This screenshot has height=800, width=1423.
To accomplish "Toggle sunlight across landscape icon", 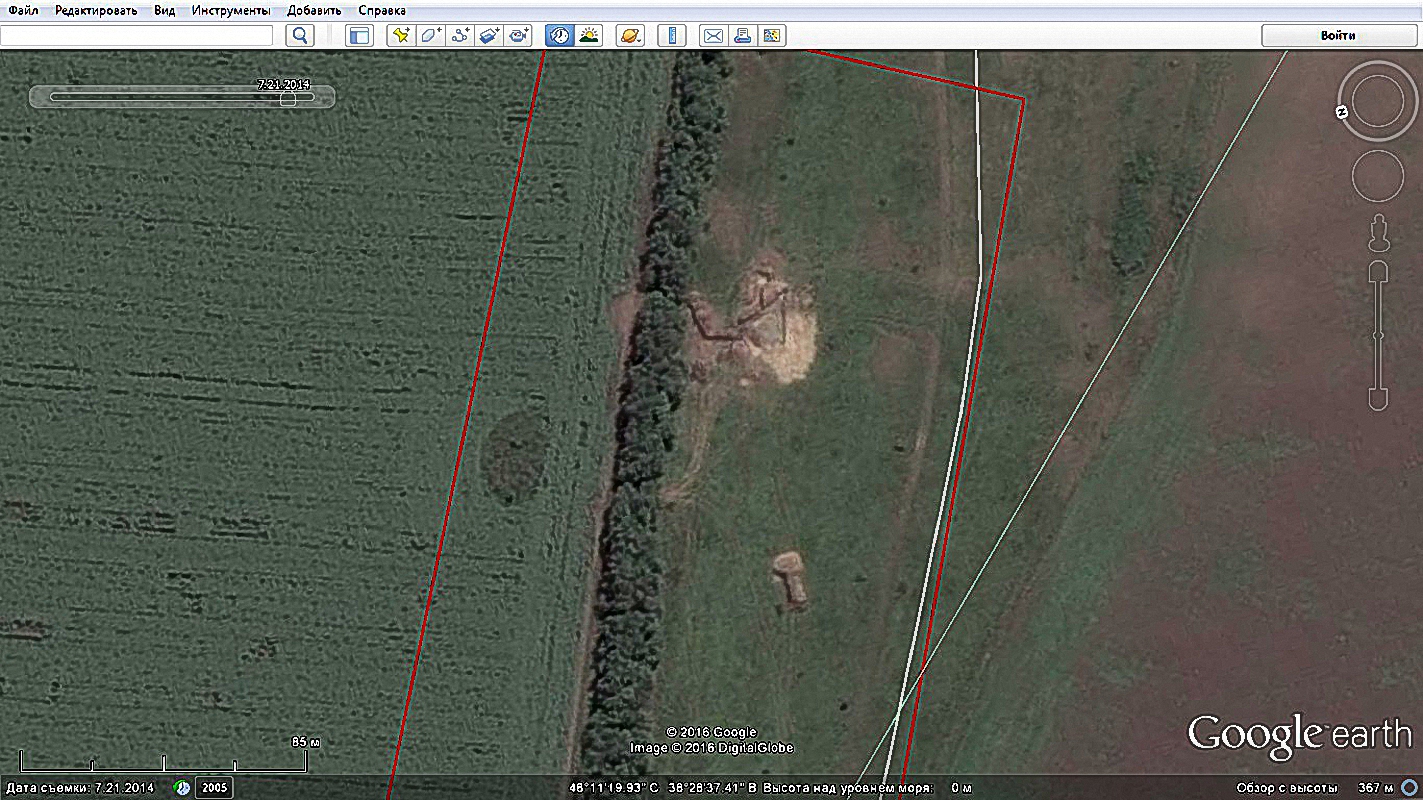I will coord(589,36).
